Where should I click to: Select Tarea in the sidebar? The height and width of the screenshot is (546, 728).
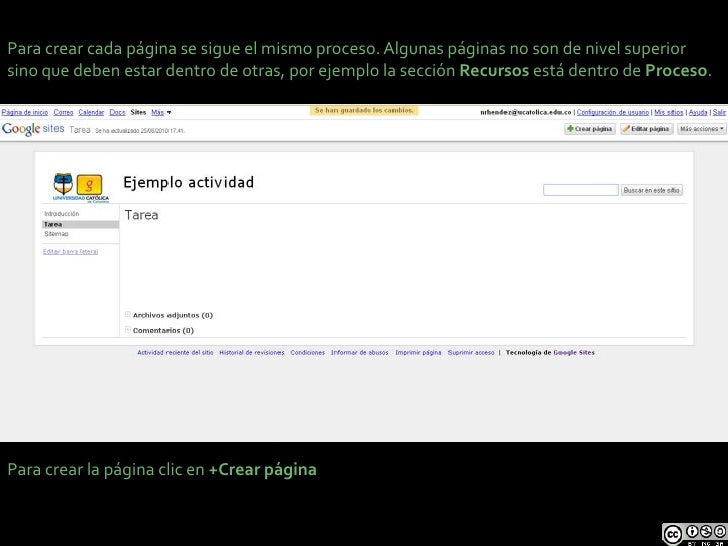click(x=80, y=224)
